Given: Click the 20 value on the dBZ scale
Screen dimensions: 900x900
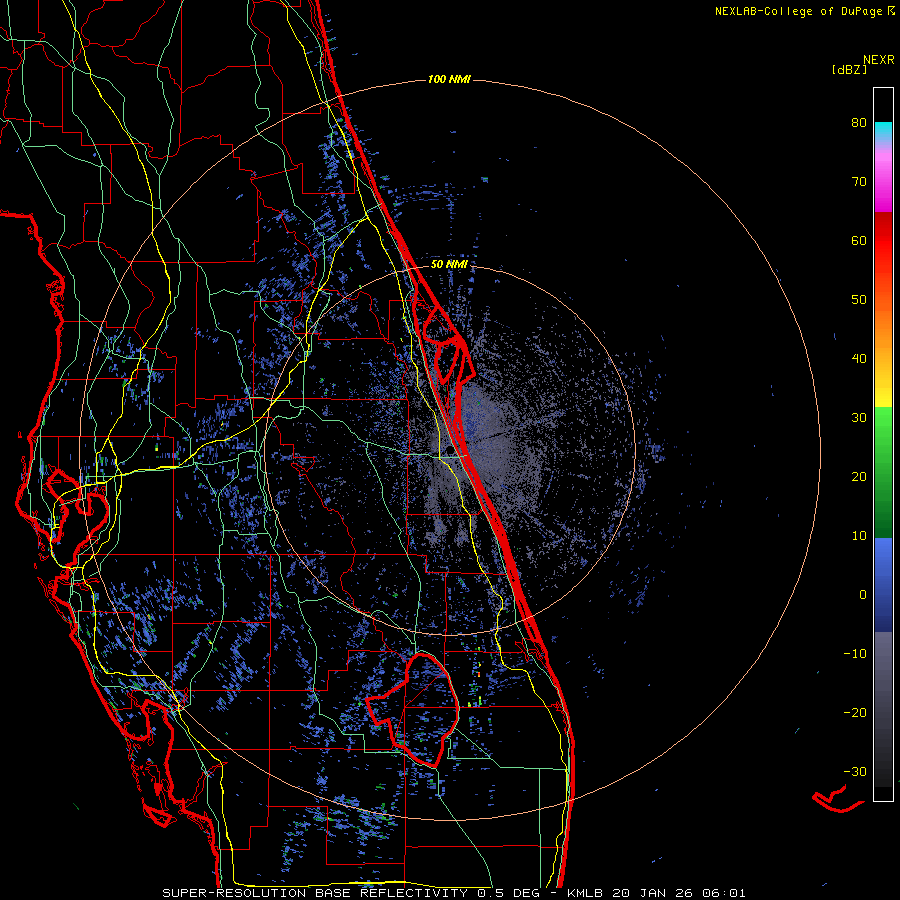Looking at the screenshot, I should (x=859, y=477).
